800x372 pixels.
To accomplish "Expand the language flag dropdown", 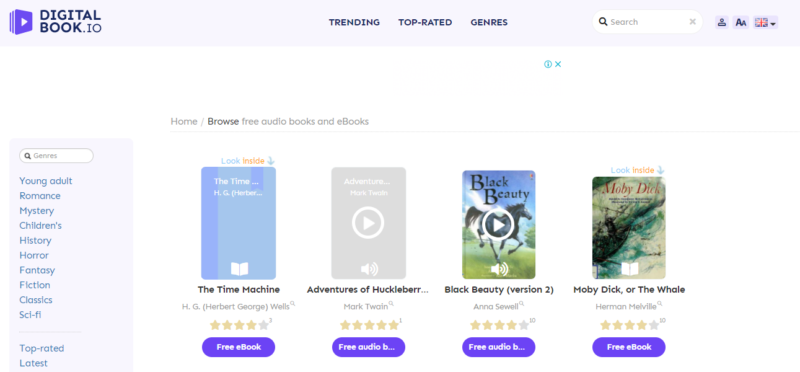I will click(x=765, y=22).
